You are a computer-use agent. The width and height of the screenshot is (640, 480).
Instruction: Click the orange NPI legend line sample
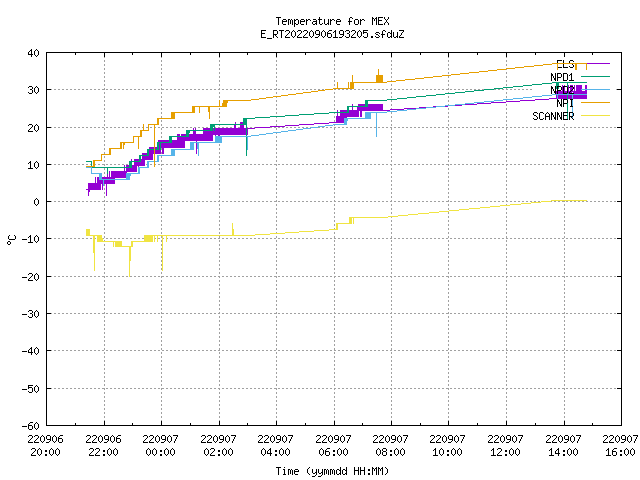click(595, 102)
